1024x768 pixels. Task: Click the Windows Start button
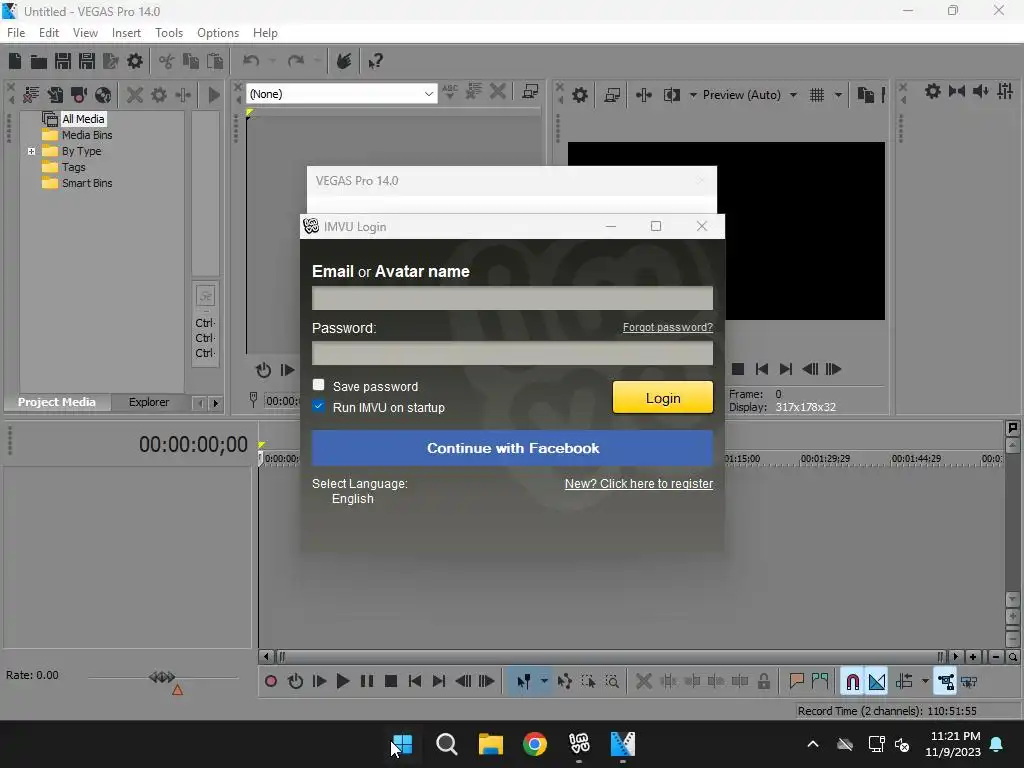pyautogui.click(x=402, y=744)
